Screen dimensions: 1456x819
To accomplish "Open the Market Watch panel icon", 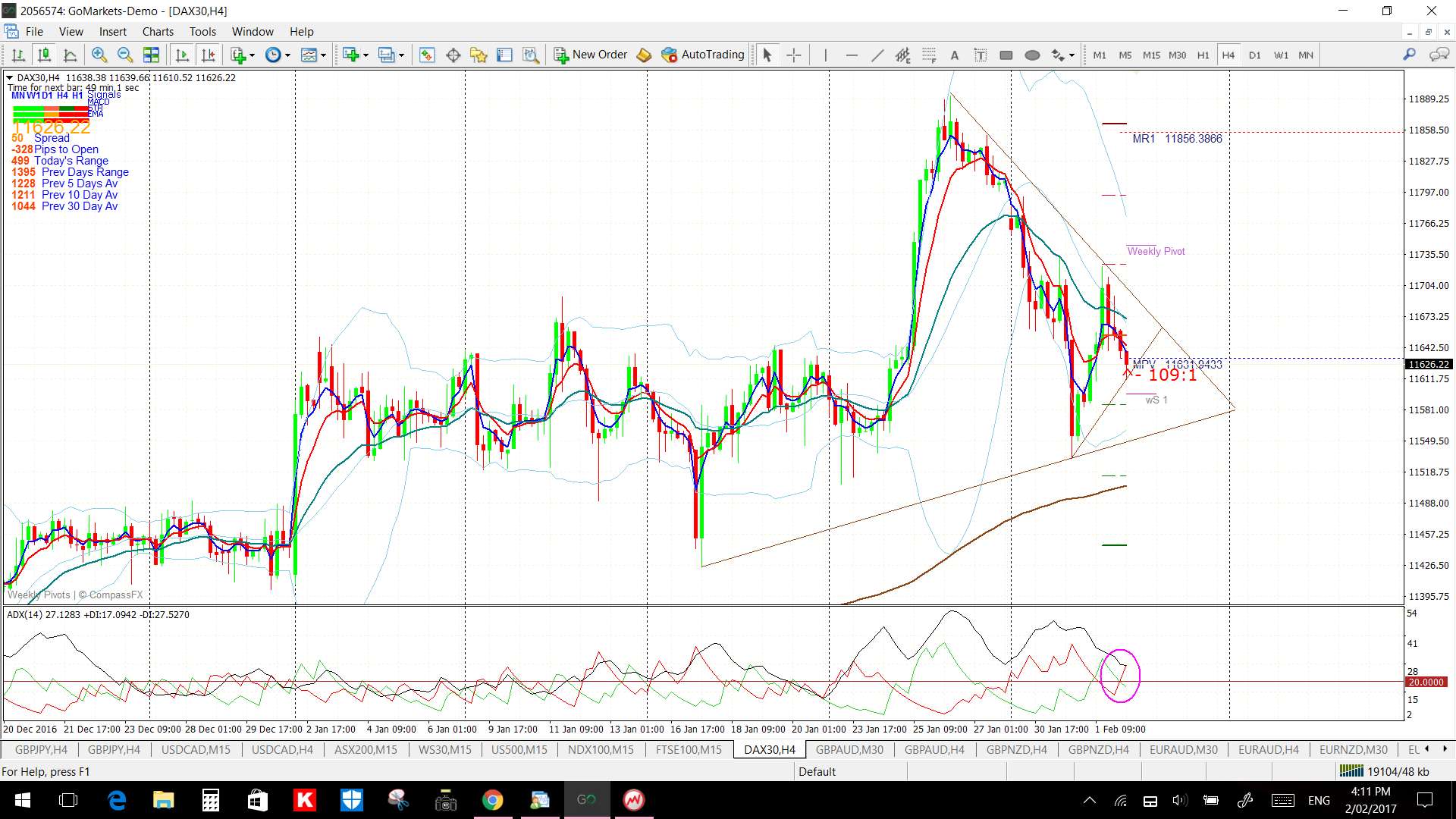I will (x=427, y=55).
